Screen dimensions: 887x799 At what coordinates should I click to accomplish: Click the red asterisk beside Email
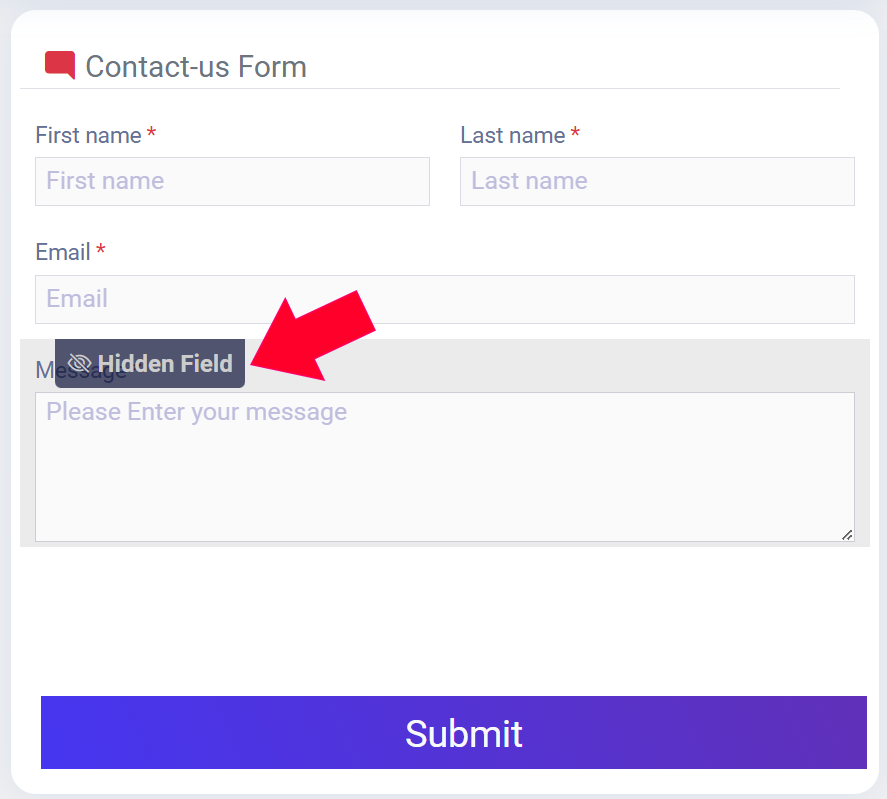click(100, 250)
